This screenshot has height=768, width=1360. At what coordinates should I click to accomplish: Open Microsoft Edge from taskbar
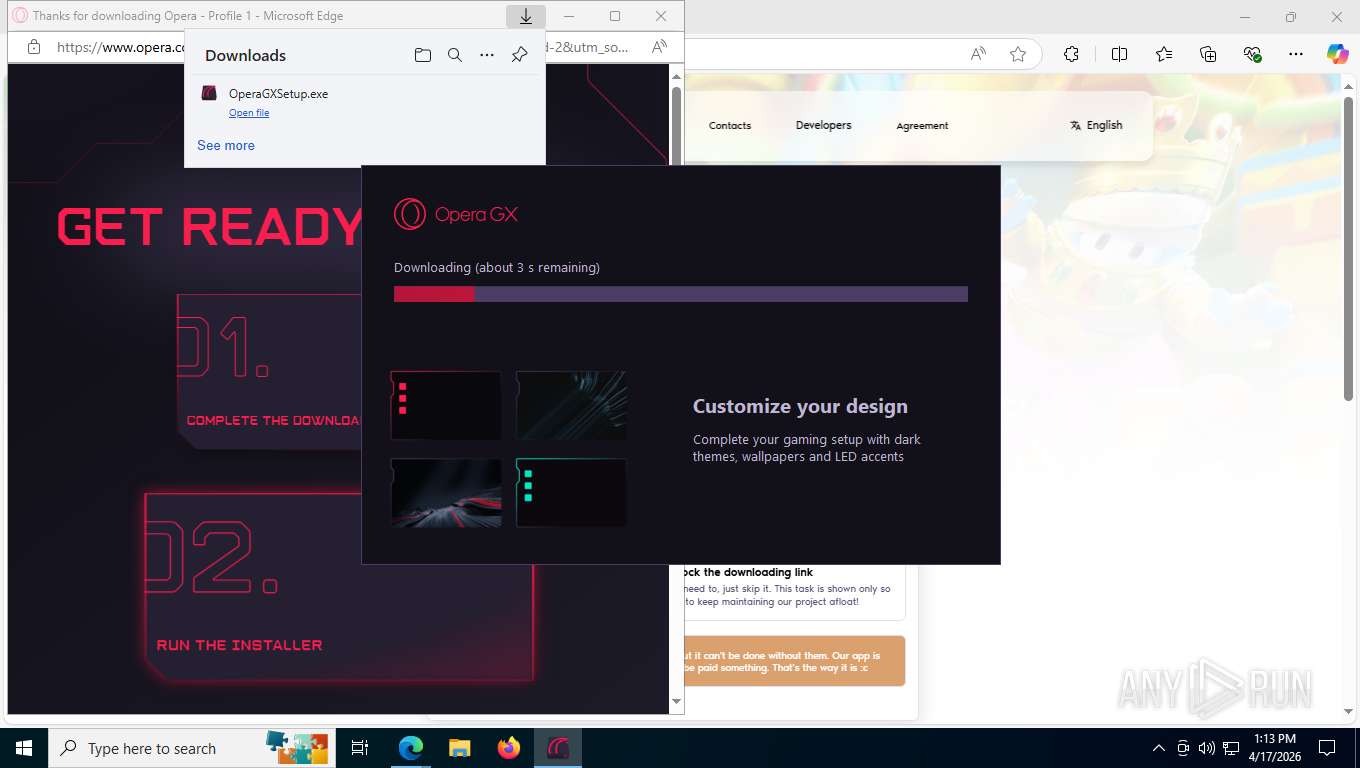(410, 748)
